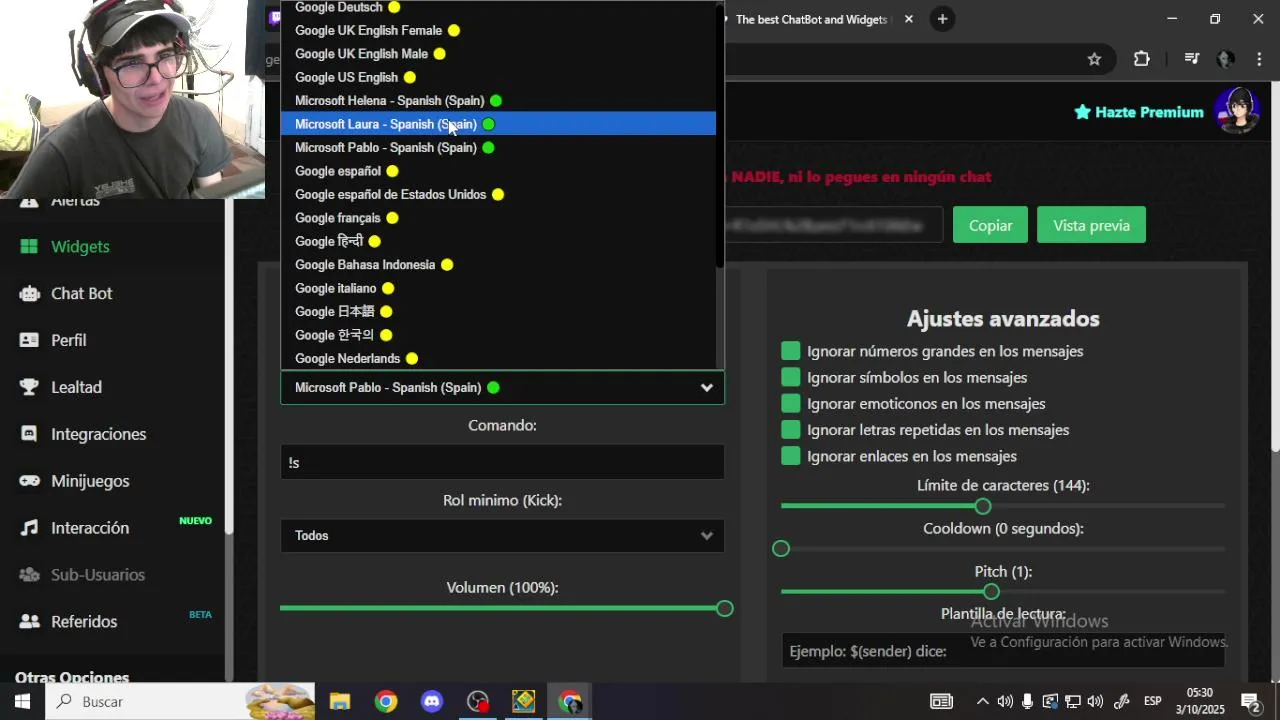Open the browser extensions puzzle icon
Image resolution: width=1280 pixels, height=720 pixels.
(1142, 59)
